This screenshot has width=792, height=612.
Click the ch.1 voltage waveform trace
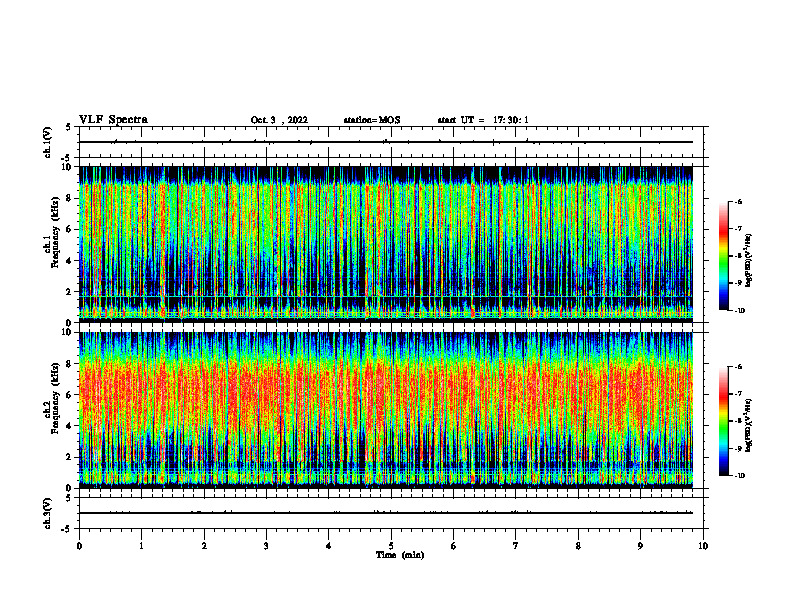click(x=386, y=142)
